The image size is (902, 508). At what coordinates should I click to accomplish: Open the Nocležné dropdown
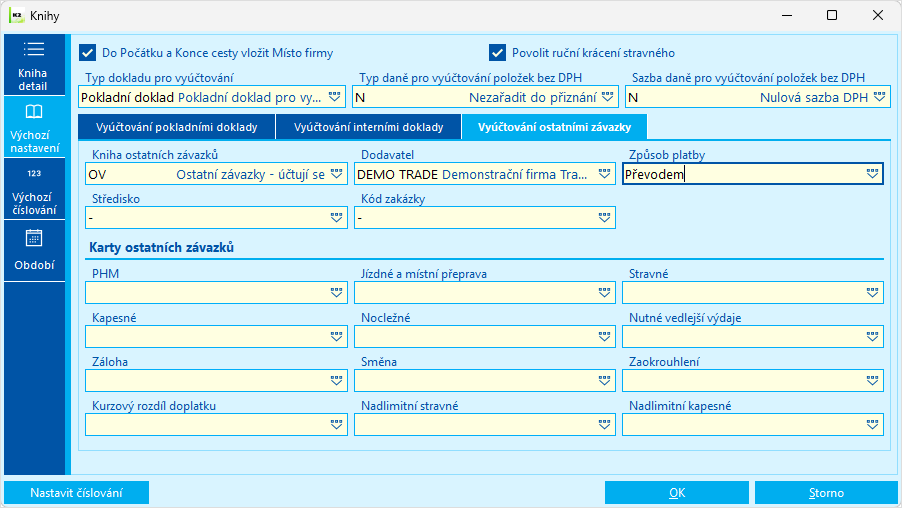604,337
